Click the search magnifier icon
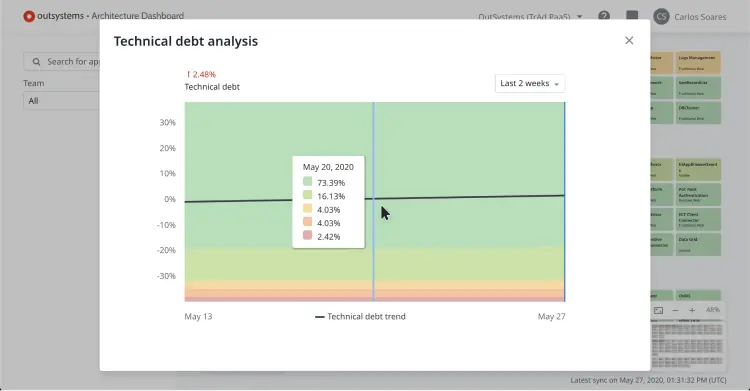This screenshot has height=391, width=750. coord(36,62)
